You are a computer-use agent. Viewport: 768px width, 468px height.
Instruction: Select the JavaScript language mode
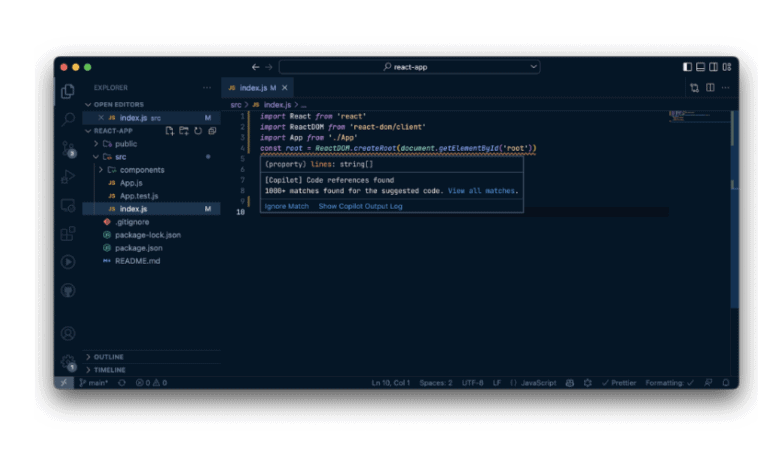click(538, 383)
